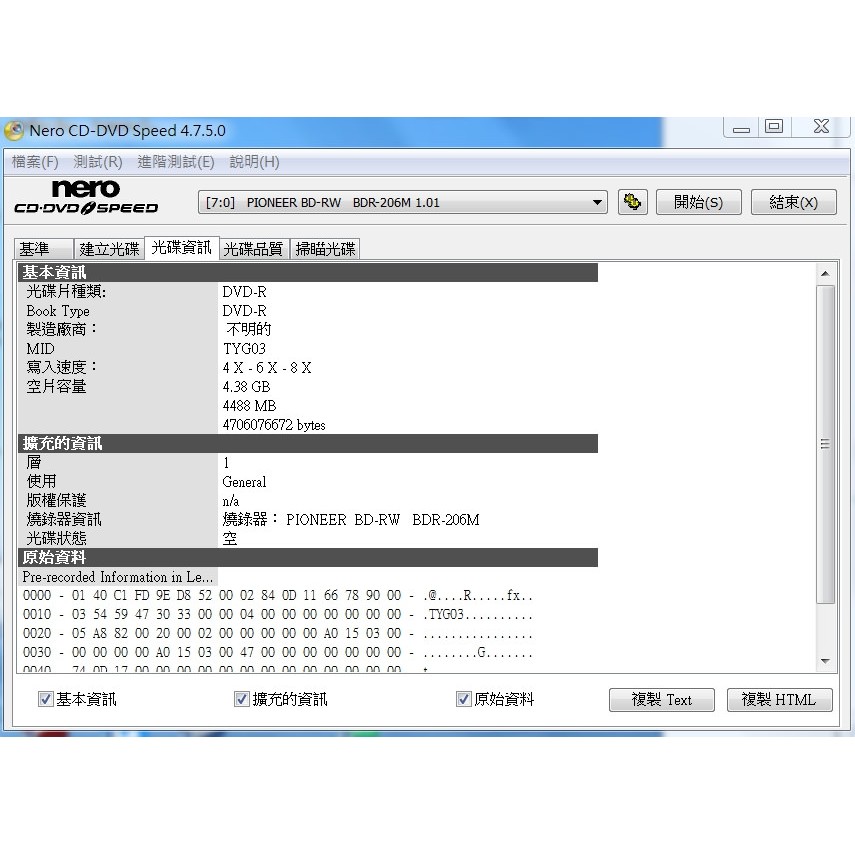Switch to the 光碟品質 tab
The image size is (855, 855).
(x=254, y=249)
